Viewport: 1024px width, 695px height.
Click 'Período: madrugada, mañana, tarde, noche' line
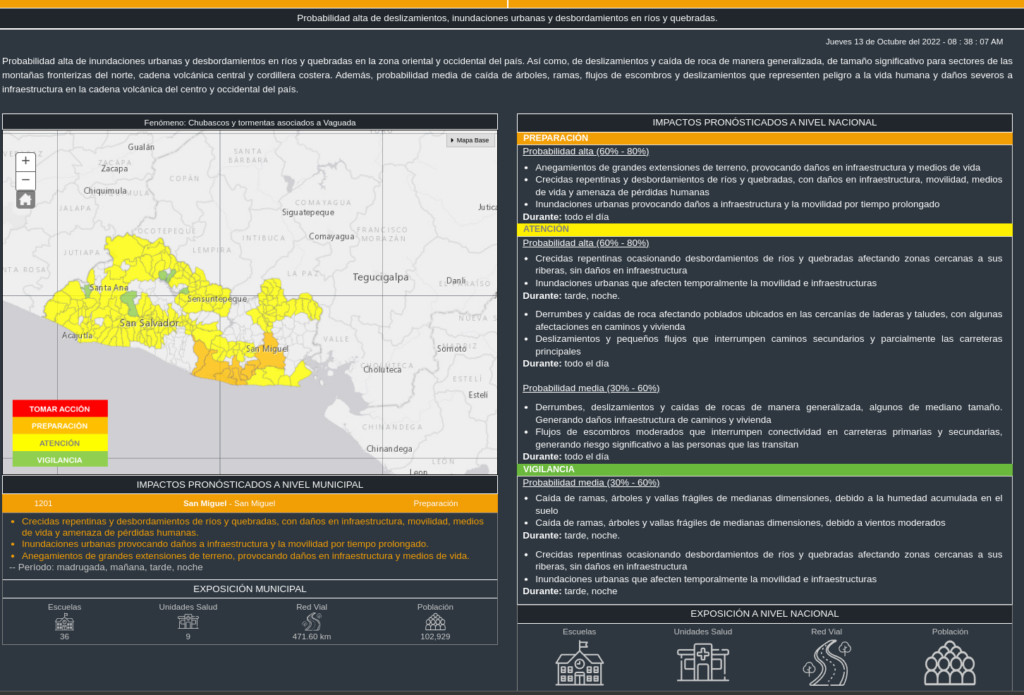tap(106, 568)
